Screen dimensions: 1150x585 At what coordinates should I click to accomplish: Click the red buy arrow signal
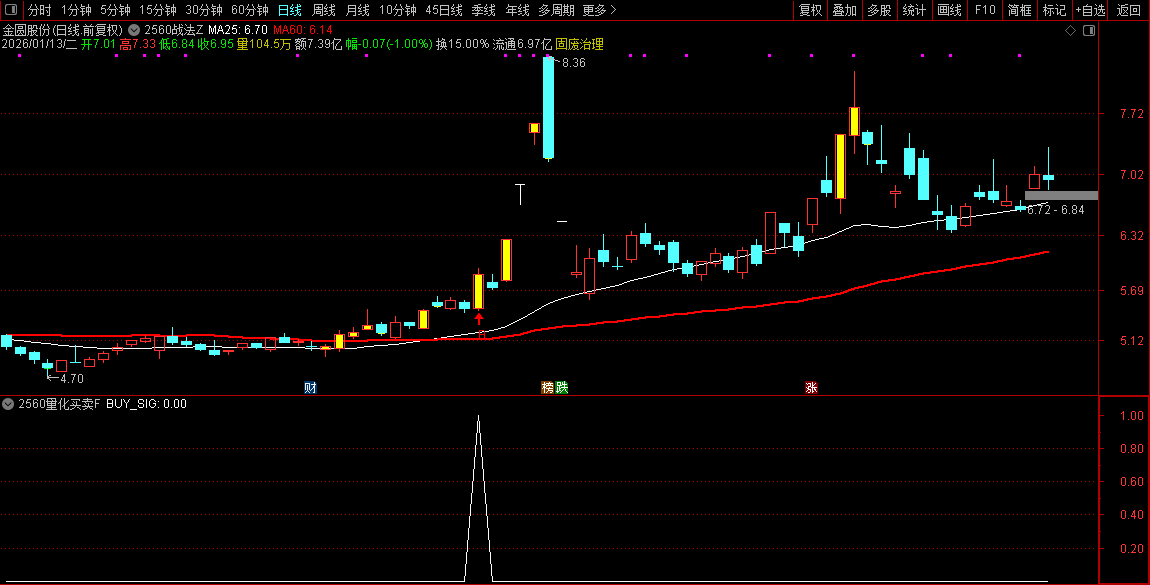pos(479,318)
